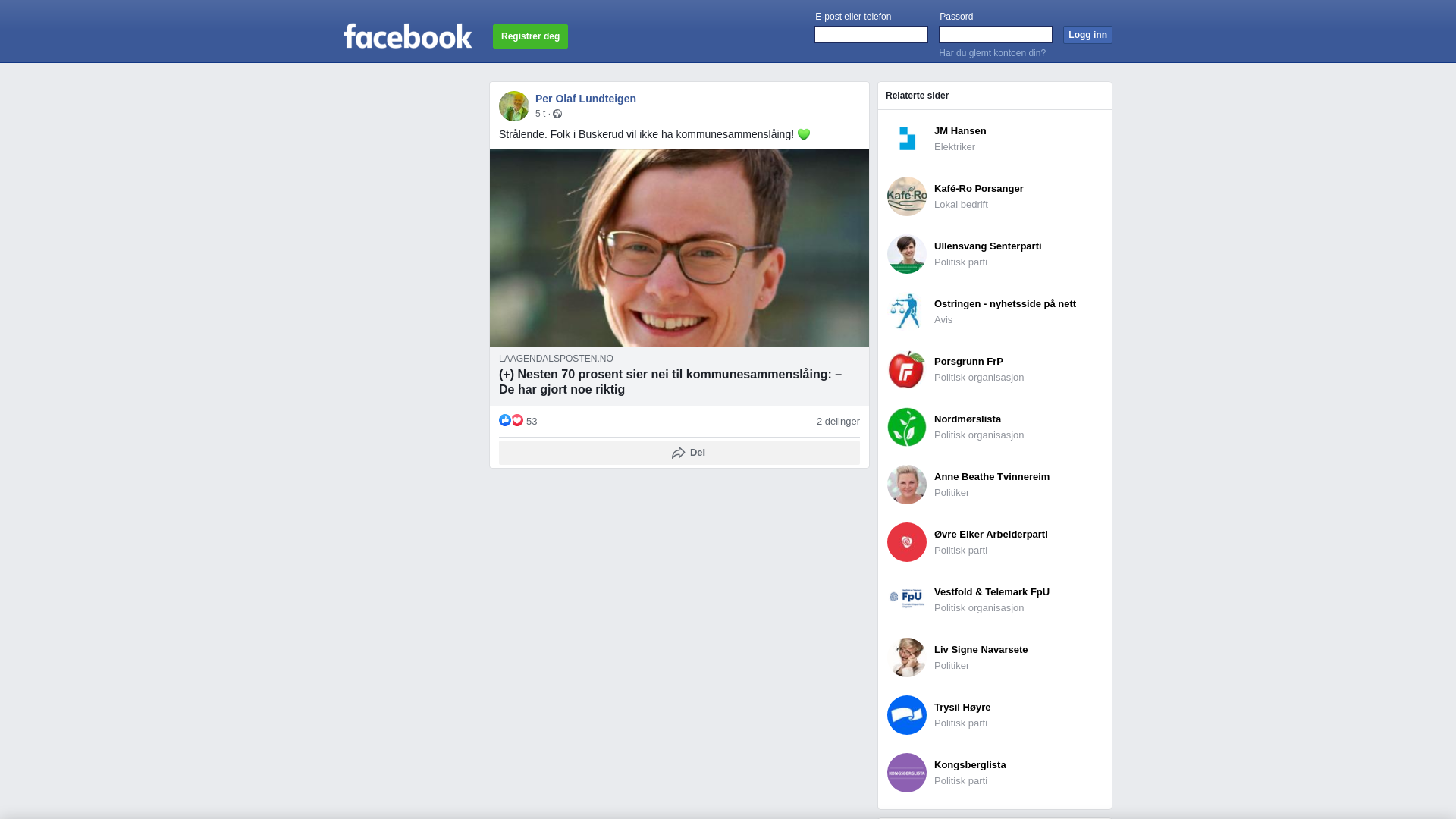Click the Logg inn button
1456x819 pixels.
[1087, 35]
